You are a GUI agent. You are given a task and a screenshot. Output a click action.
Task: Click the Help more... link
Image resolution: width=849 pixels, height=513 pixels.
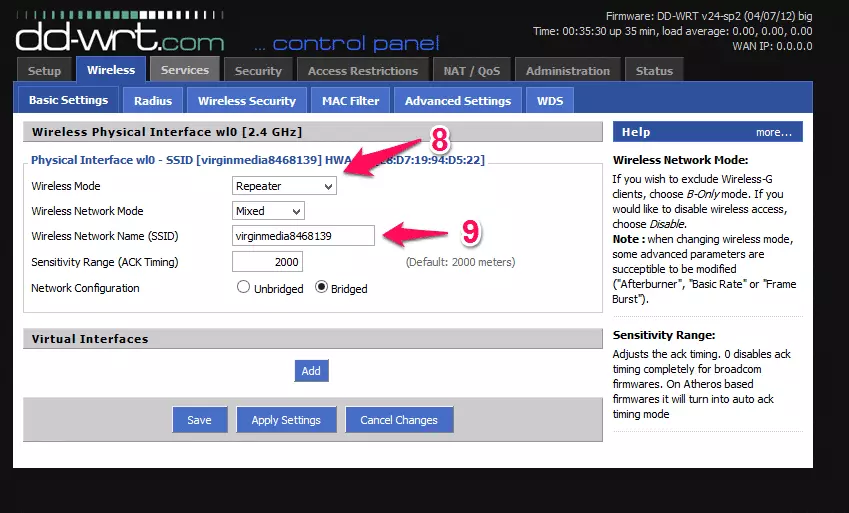pyautogui.click(x=773, y=132)
